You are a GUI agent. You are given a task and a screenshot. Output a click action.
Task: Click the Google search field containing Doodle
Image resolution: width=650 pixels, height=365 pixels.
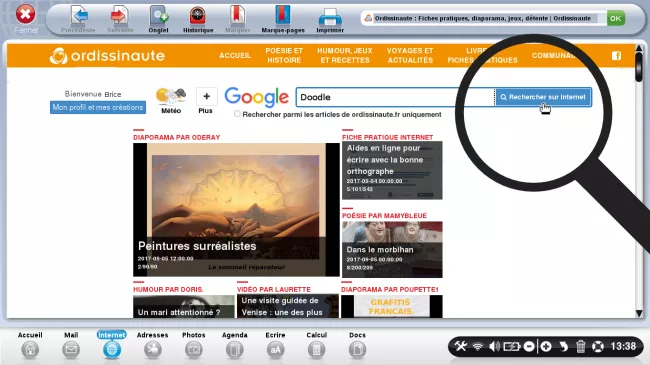pyautogui.click(x=395, y=97)
